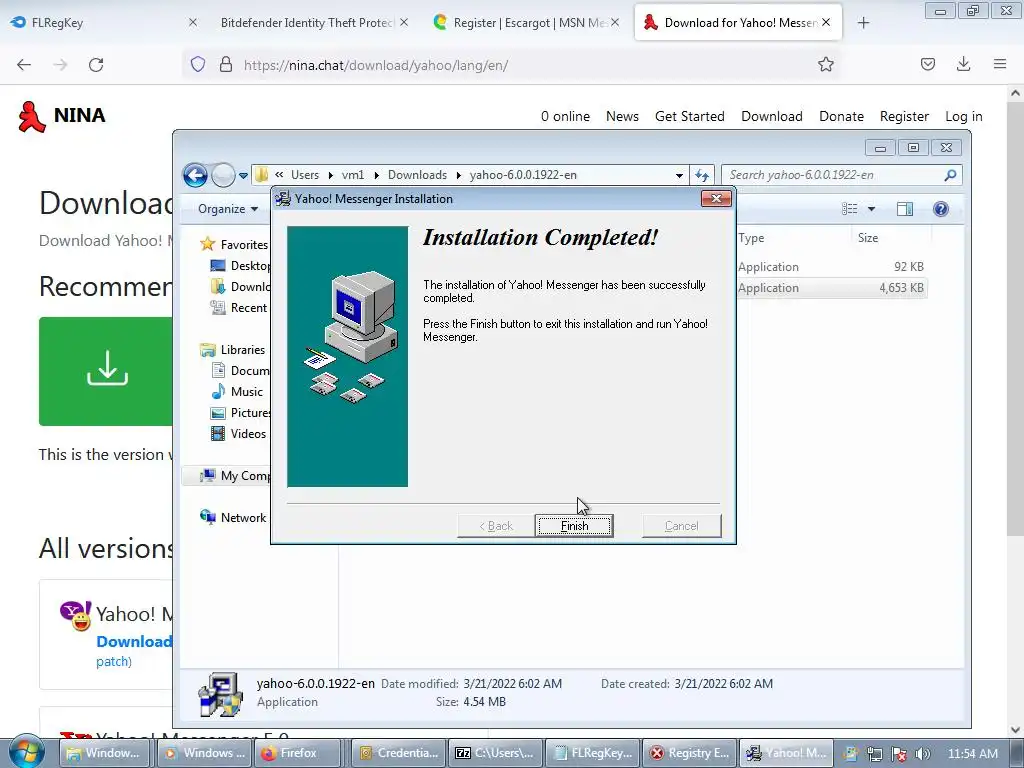Open Explorer help icon
This screenshot has width=1024, height=768.
940,209
